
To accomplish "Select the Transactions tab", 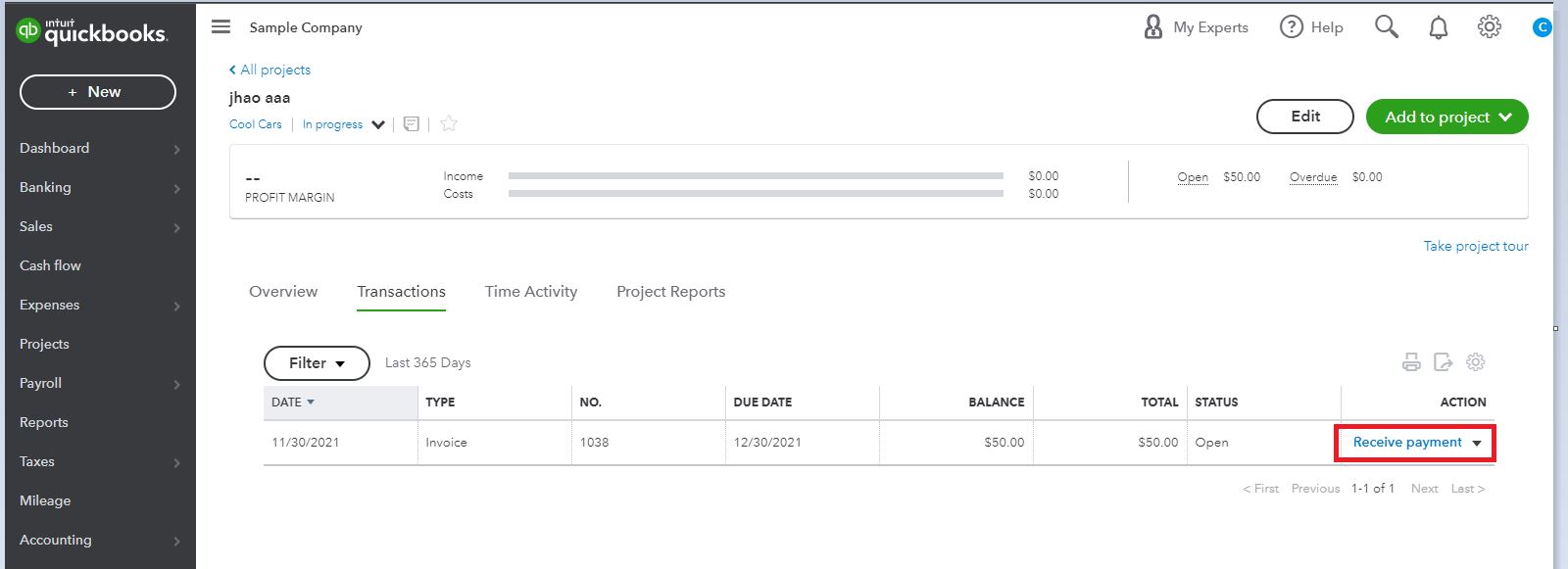I will [x=401, y=292].
